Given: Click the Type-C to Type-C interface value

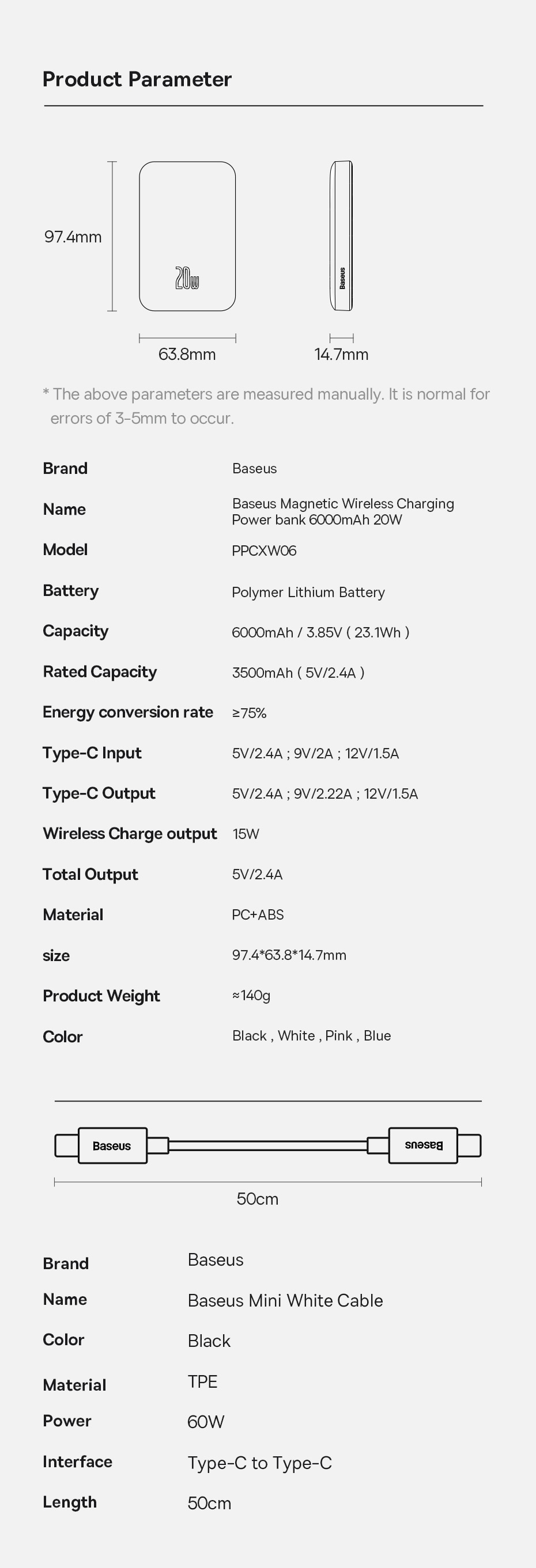Looking at the screenshot, I should coord(259,1463).
